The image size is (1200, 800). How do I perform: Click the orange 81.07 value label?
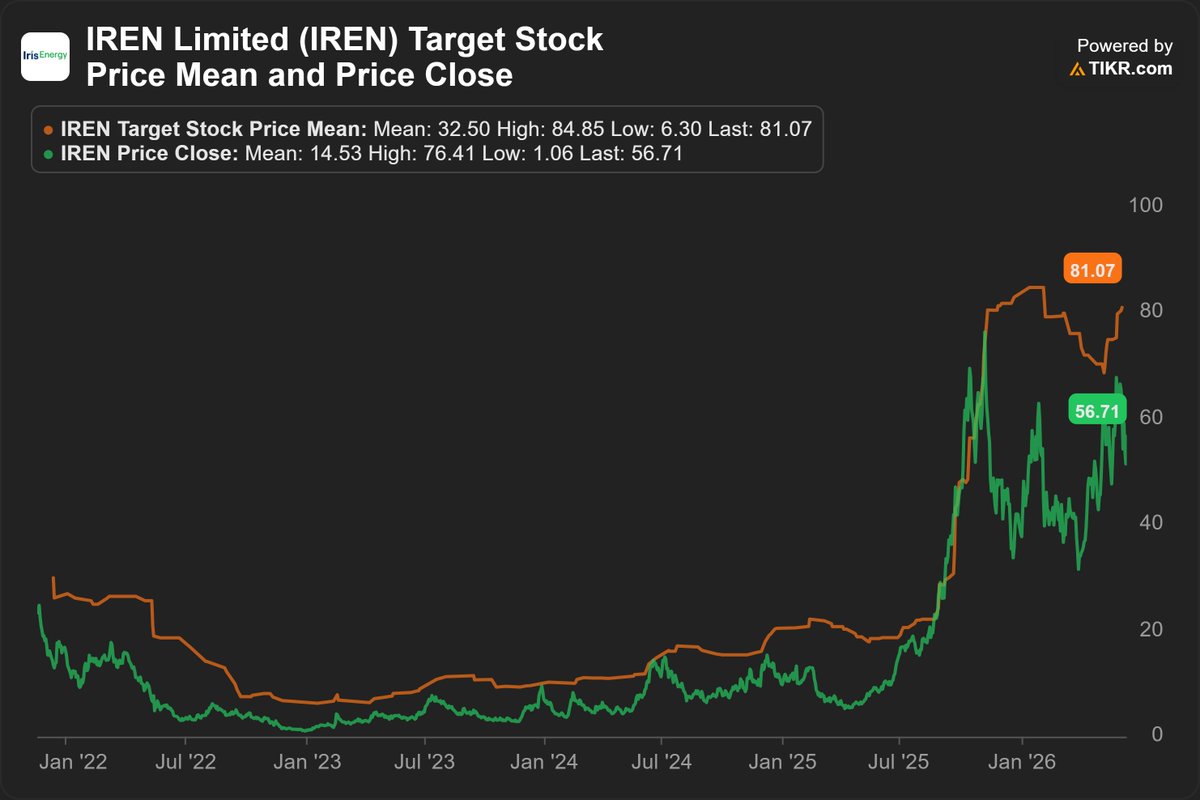(x=1093, y=269)
